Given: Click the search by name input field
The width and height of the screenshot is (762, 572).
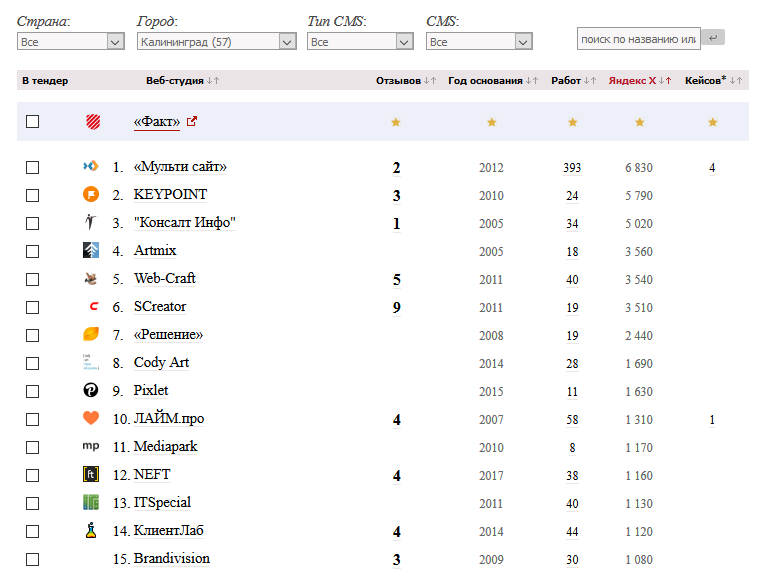Looking at the screenshot, I should pos(638,38).
